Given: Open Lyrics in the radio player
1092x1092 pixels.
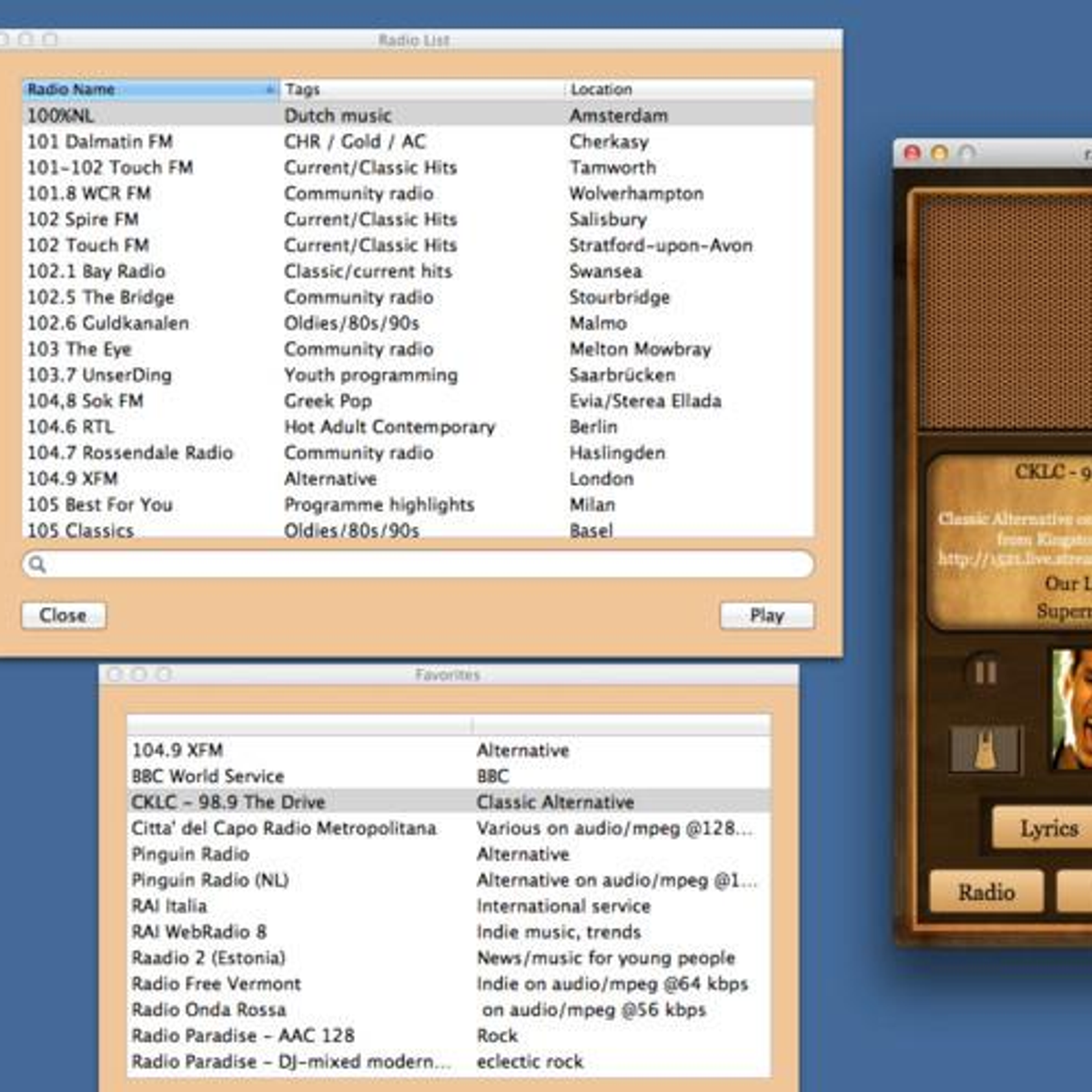Looking at the screenshot, I should coord(1042,828).
